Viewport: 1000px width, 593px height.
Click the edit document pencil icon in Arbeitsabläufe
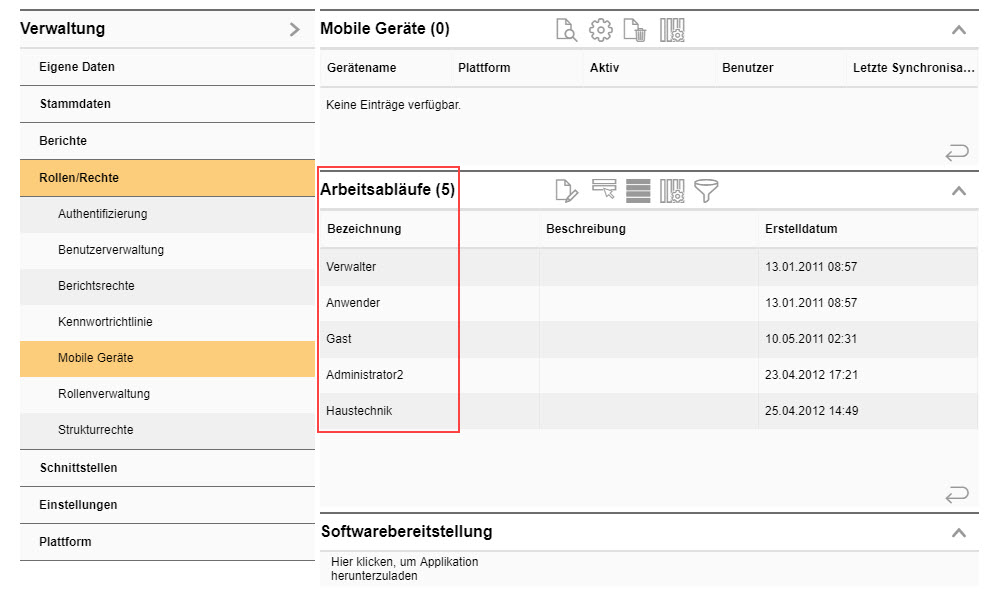(x=566, y=191)
